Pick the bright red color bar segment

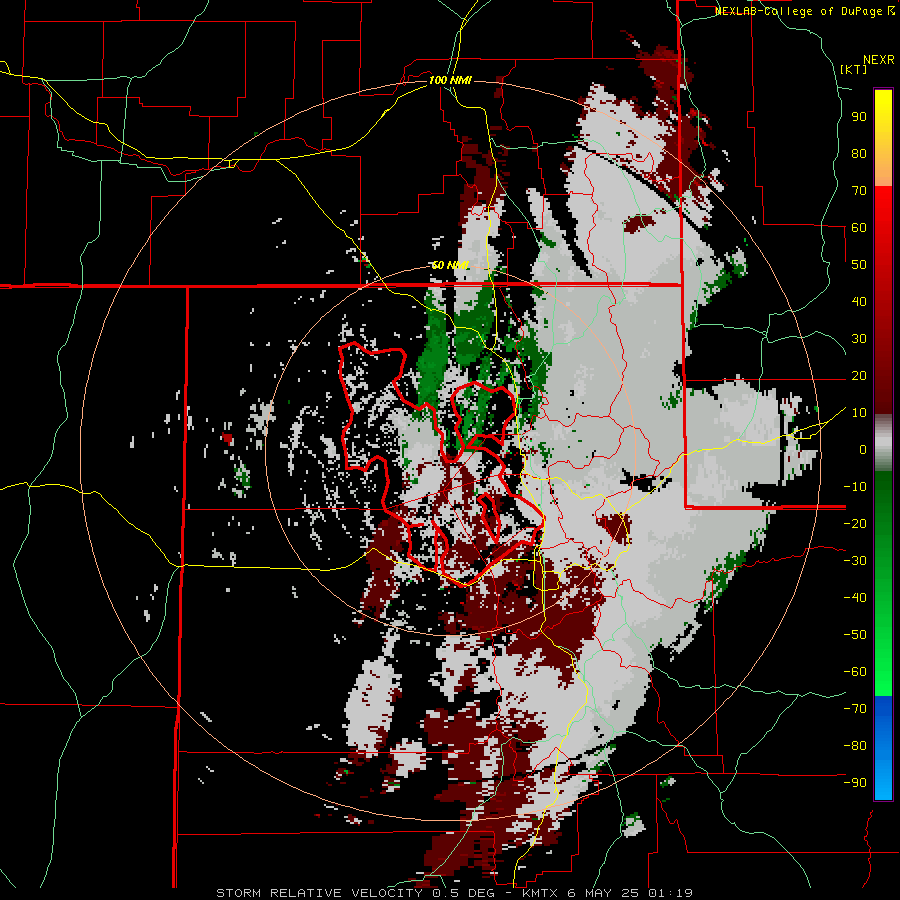[x=883, y=230]
